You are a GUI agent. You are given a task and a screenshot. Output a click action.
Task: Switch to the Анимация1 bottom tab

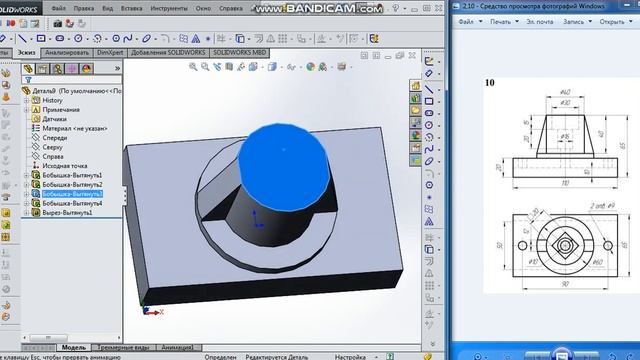click(177, 347)
